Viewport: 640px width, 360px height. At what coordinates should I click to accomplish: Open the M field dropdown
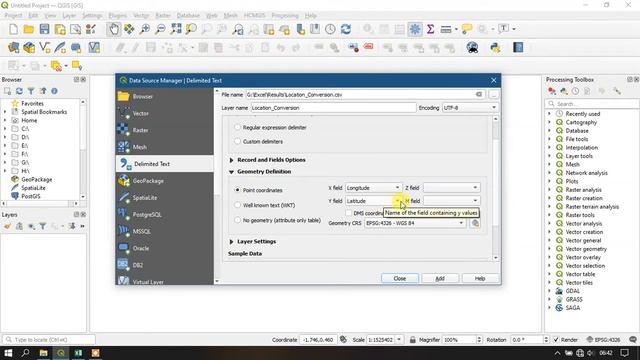tap(451, 201)
